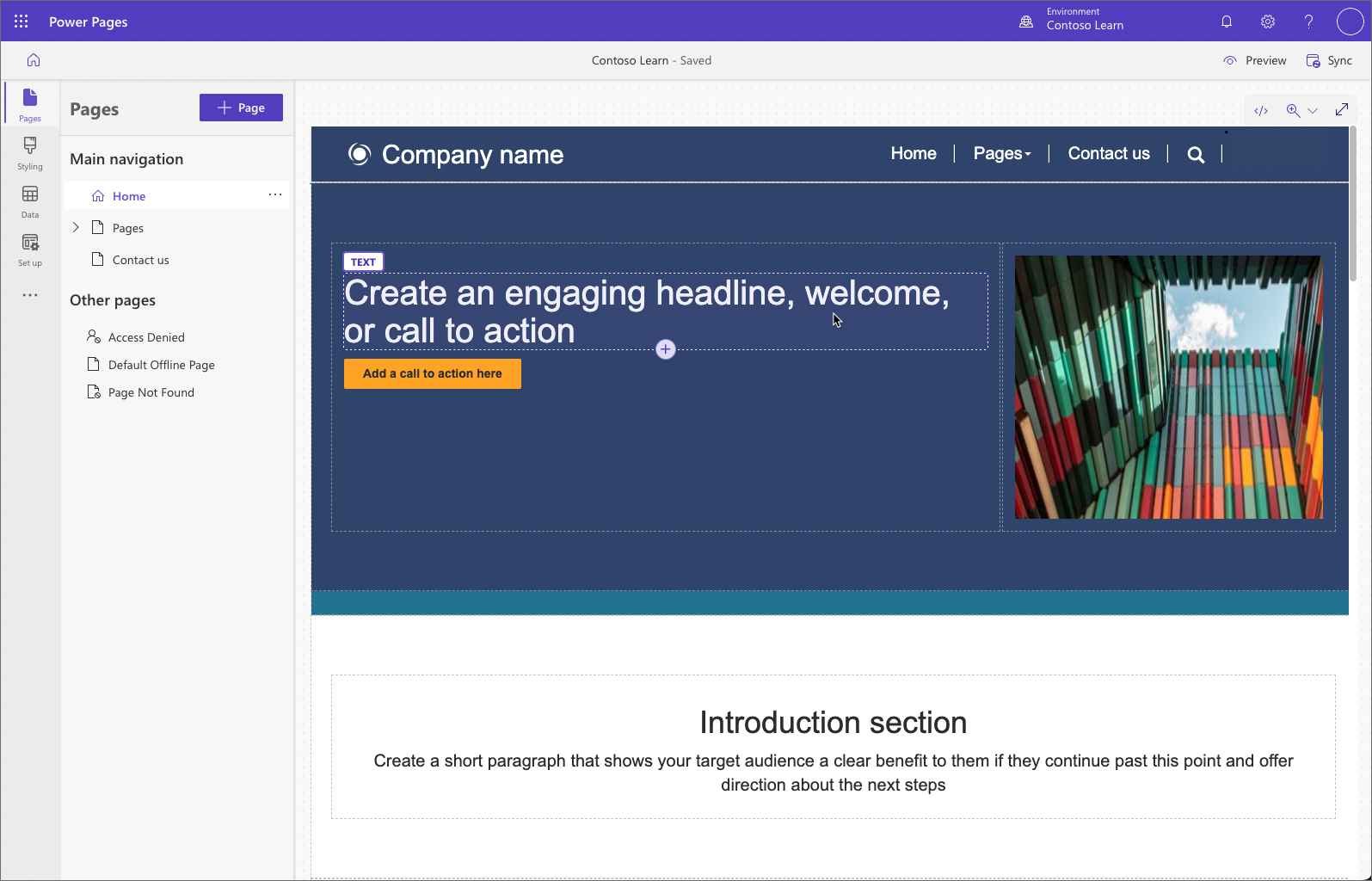Select Home in Main navigation
The width and height of the screenshot is (1372, 881).
click(x=175, y=196)
